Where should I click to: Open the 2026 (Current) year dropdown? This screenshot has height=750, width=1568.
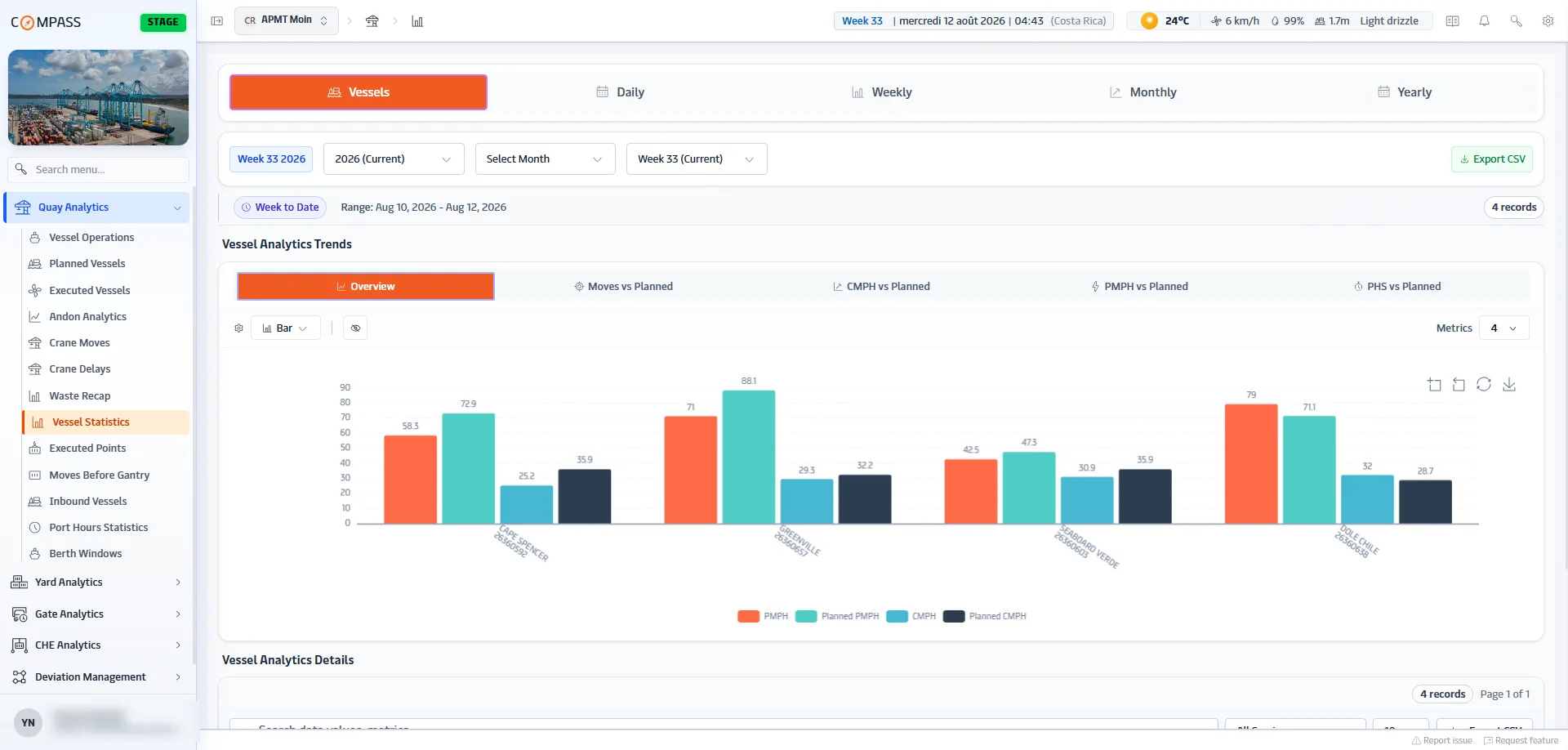click(x=394, y=159)
